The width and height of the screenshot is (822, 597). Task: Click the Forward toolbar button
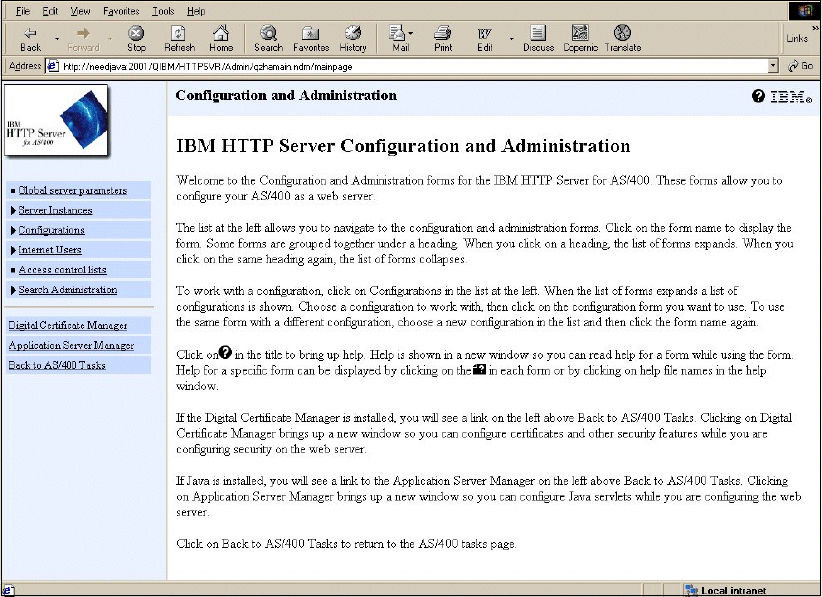coord(83,39)
